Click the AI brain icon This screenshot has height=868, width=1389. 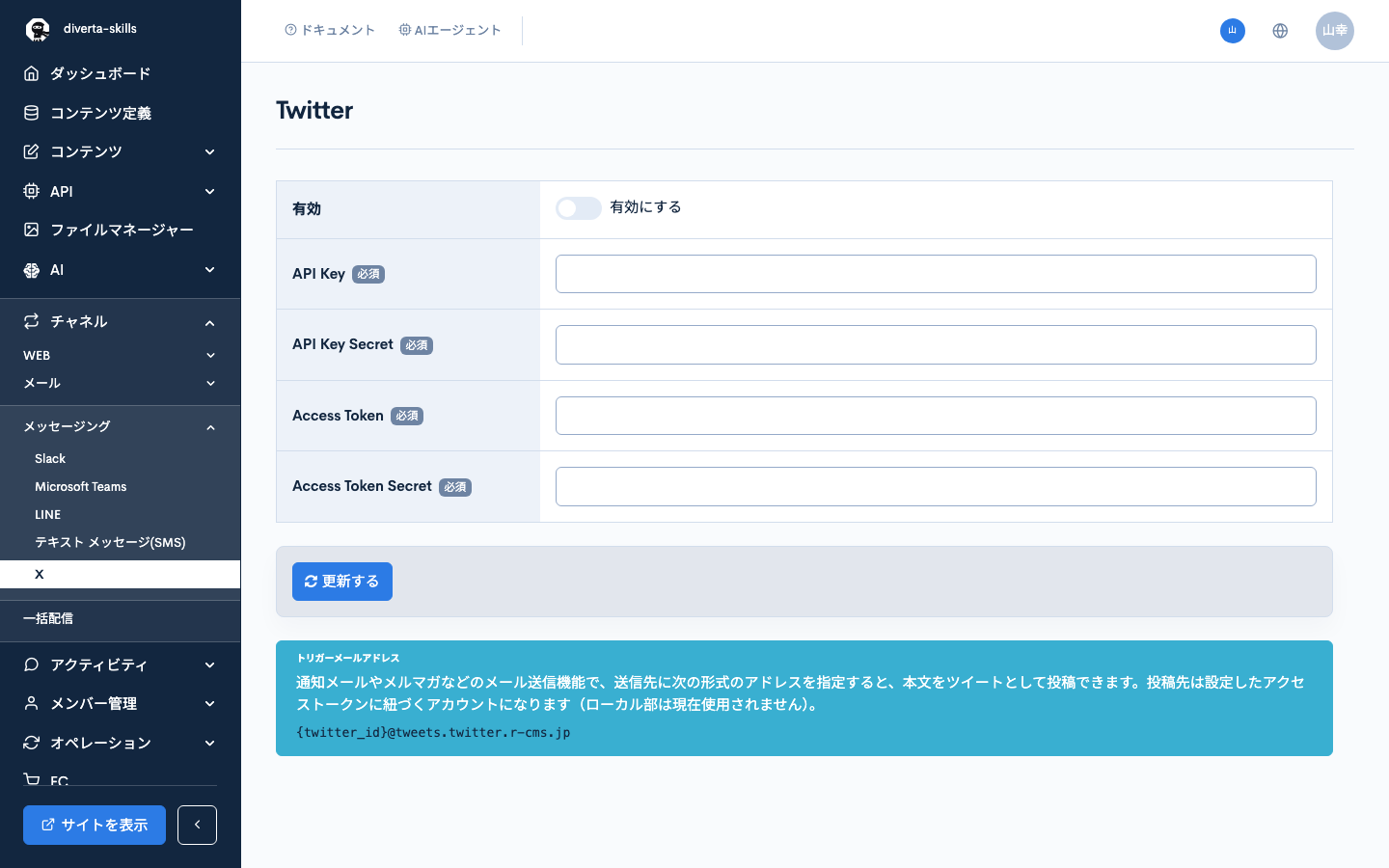32,270
